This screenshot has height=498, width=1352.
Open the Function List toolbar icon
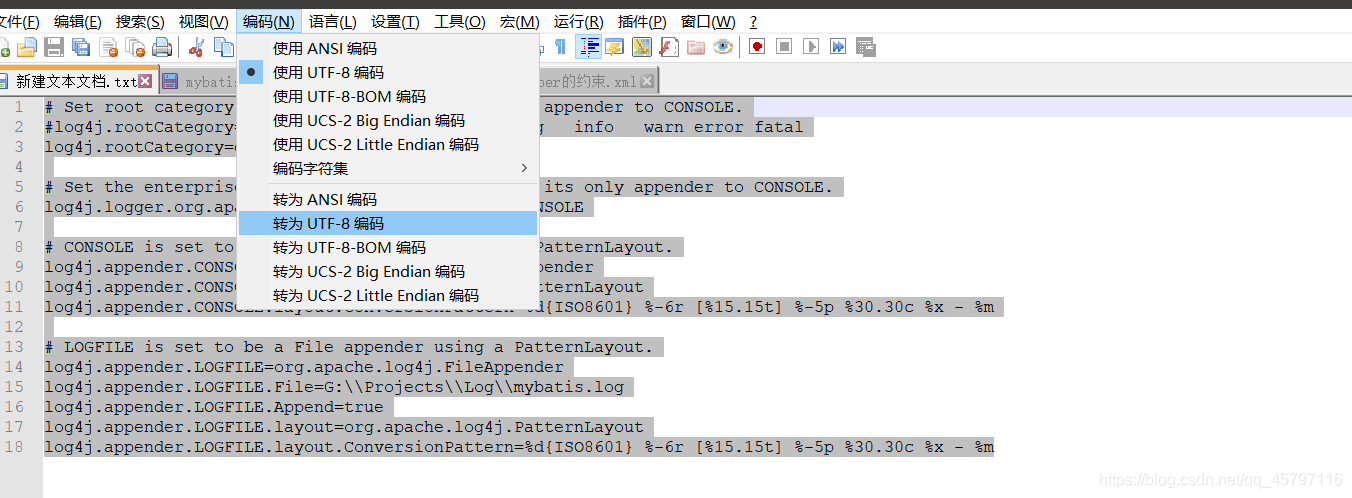coord(669,46)
